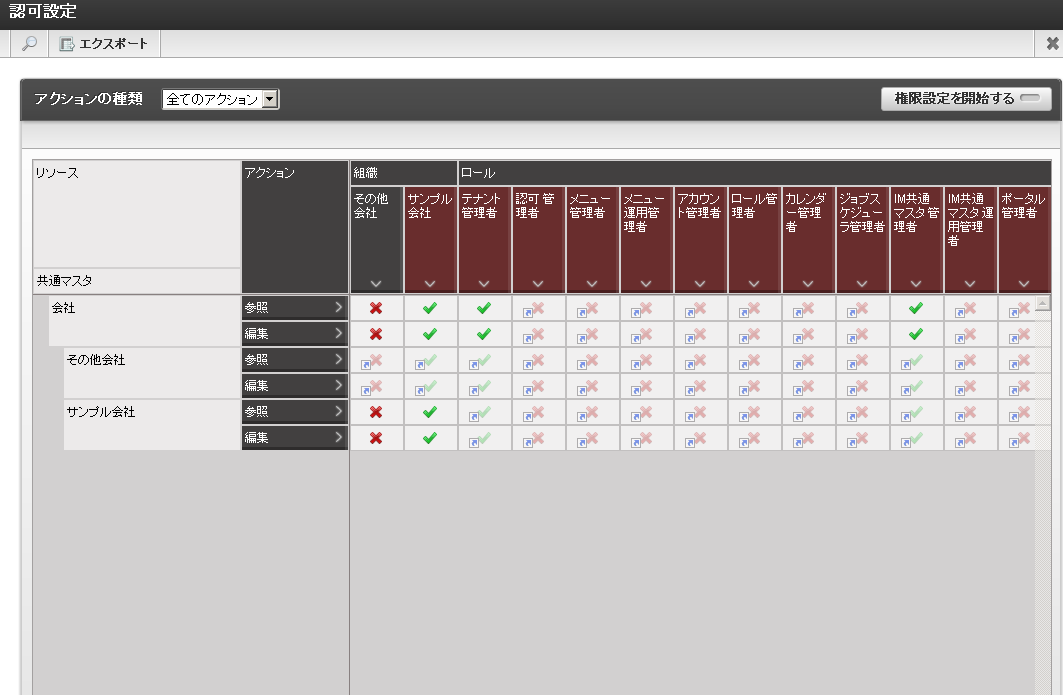
Task: Click inherited allow icon for その他会社 参照 サンプル会社 column
Action: click(x=426, y=361)
